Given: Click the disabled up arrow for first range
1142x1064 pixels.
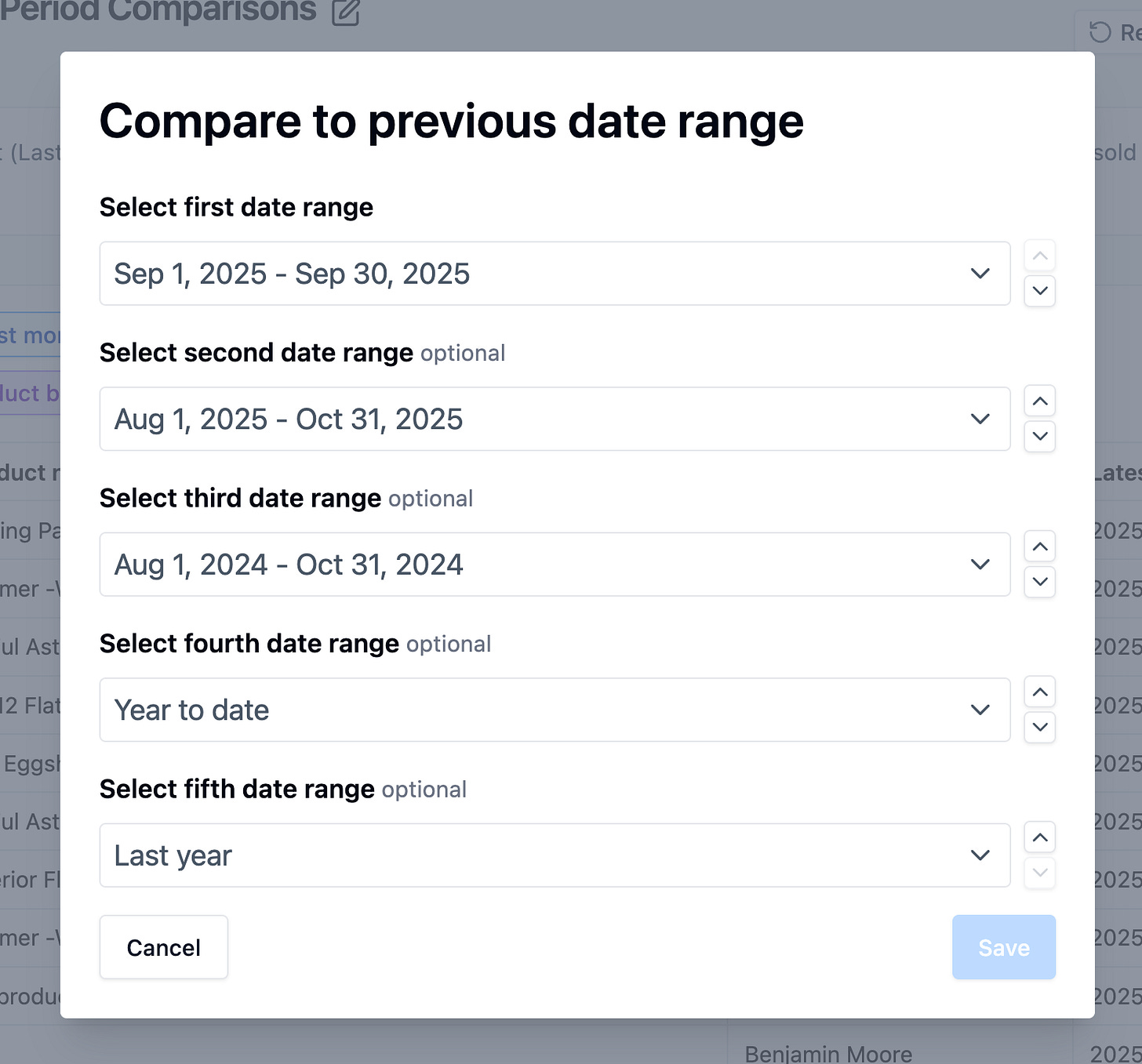Looking at the screenshot, I should tap(1039, 256).
